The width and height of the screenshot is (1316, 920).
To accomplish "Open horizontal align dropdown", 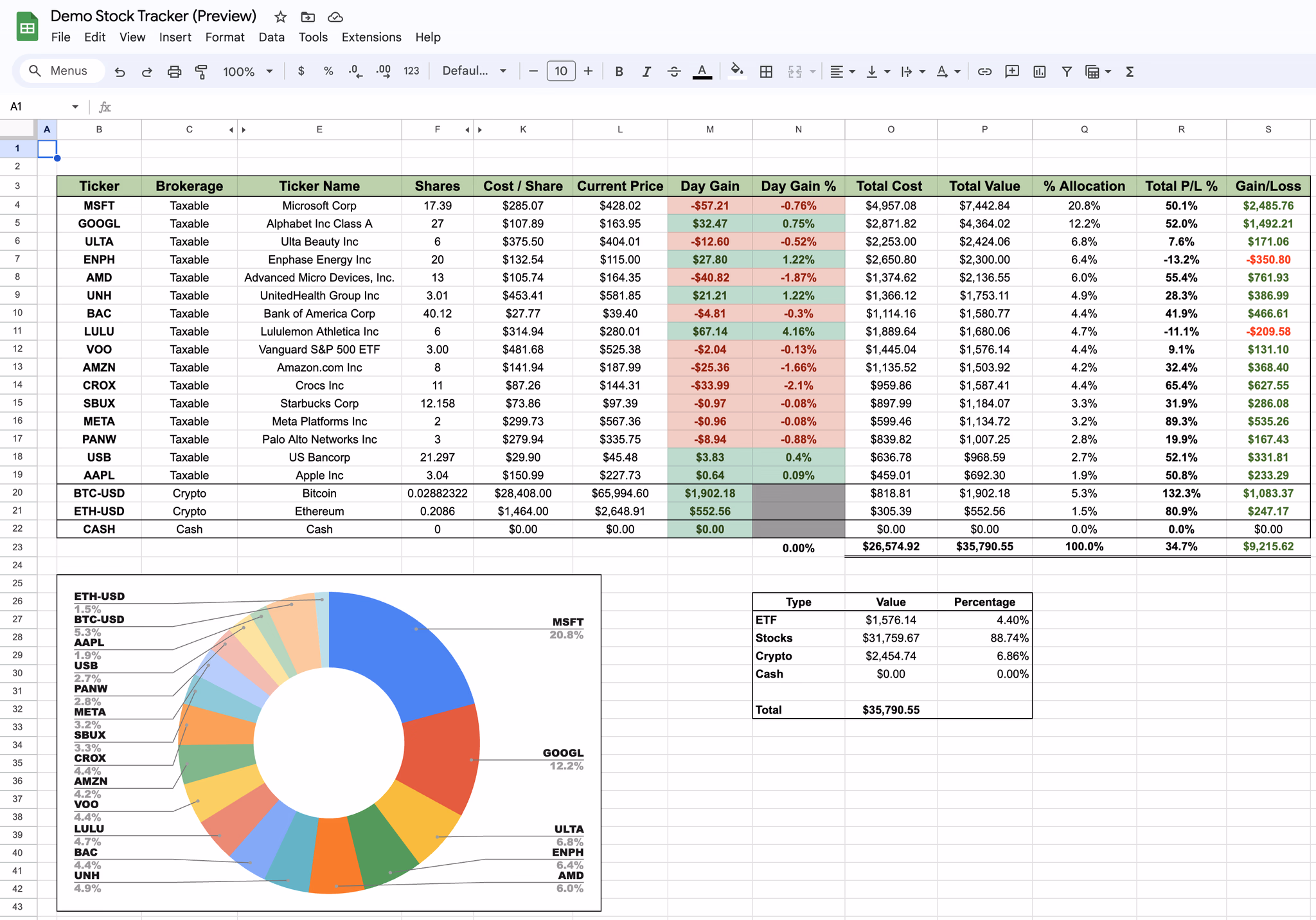I will pyautogui.click(x=842, y=71).
